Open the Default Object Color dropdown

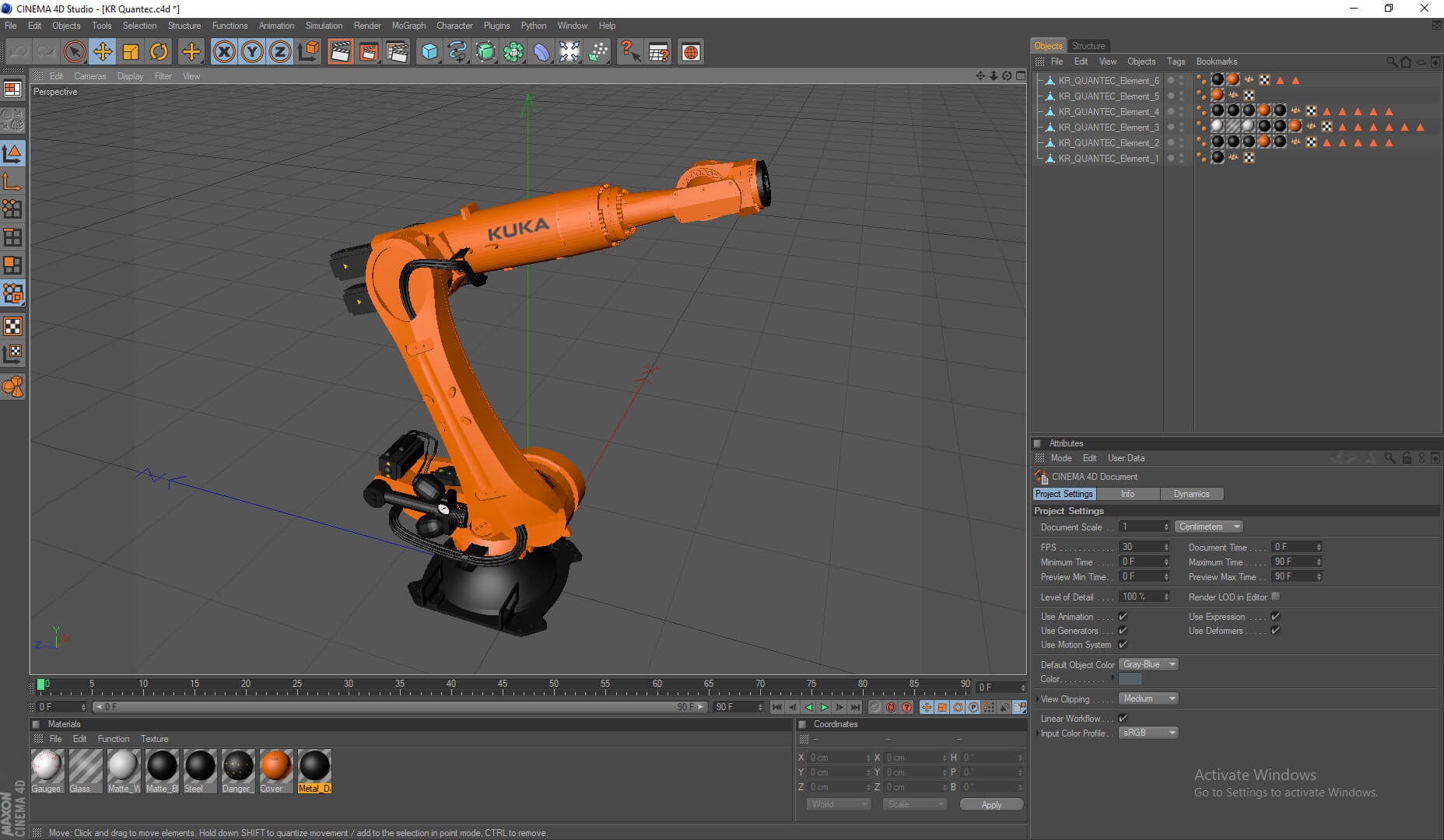tap(1148, 664)
